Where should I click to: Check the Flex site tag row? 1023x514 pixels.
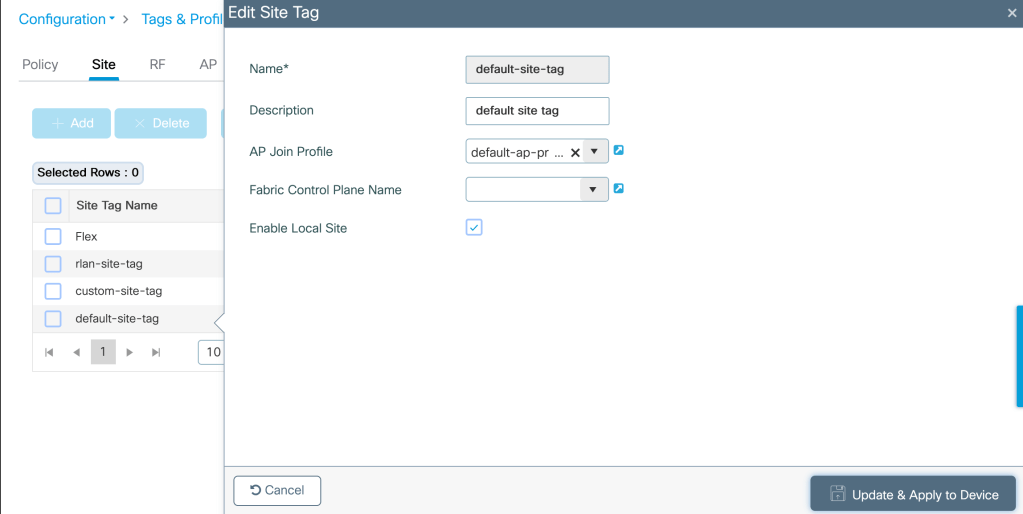[53, 237]
